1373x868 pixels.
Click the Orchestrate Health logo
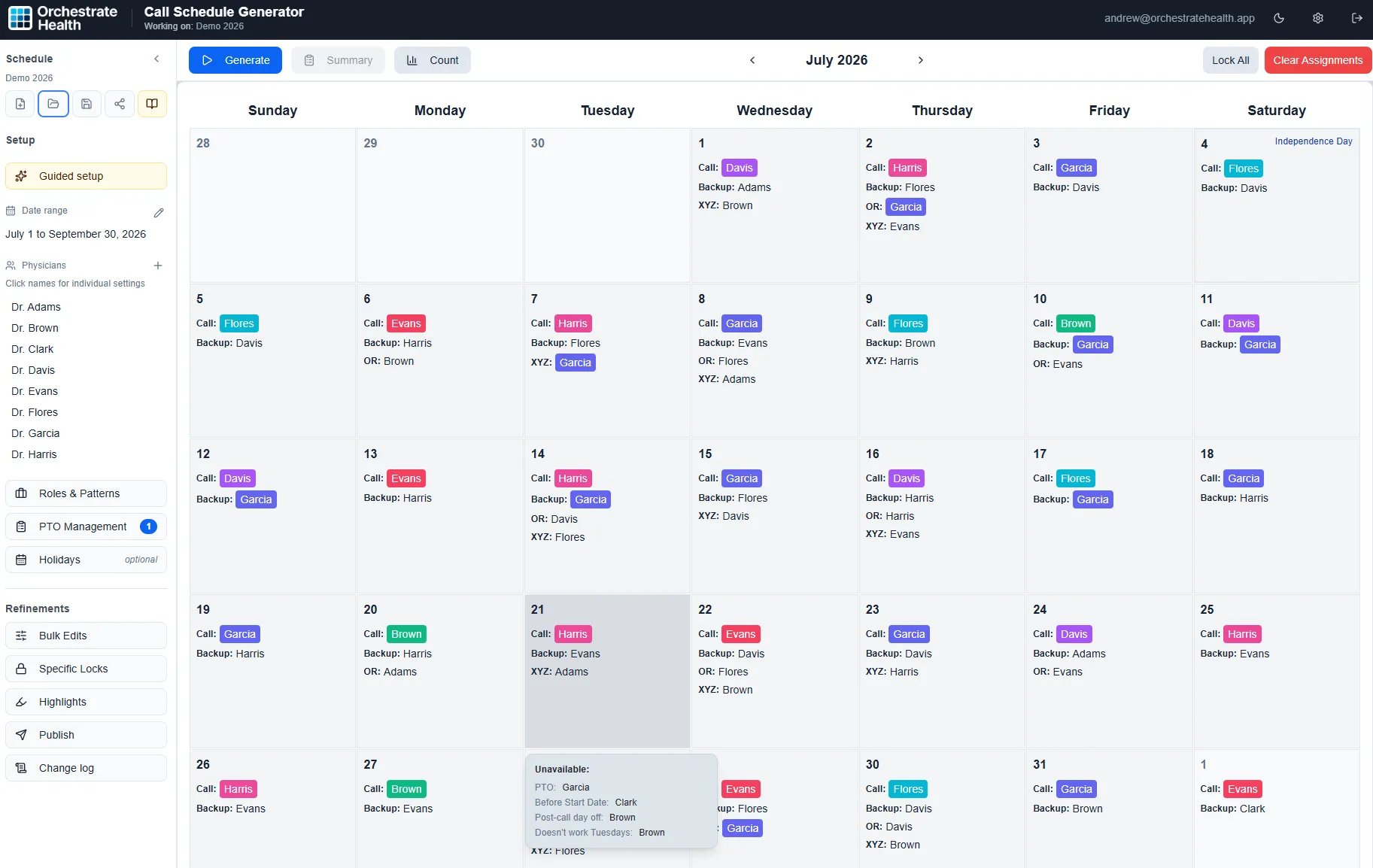[x=63, y=18]
